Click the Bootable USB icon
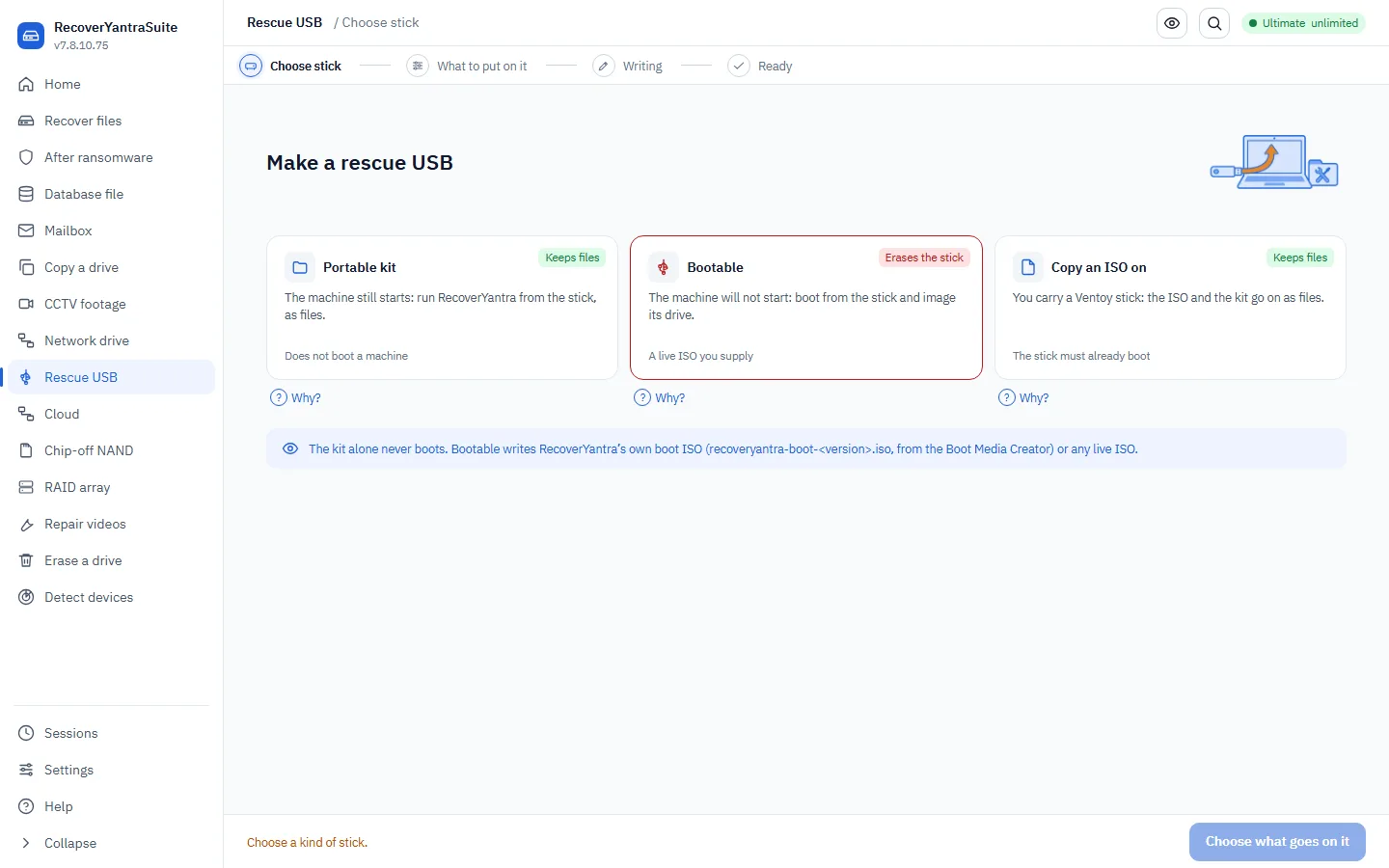Screen dimensions: 1389x868 pos(664,267)
